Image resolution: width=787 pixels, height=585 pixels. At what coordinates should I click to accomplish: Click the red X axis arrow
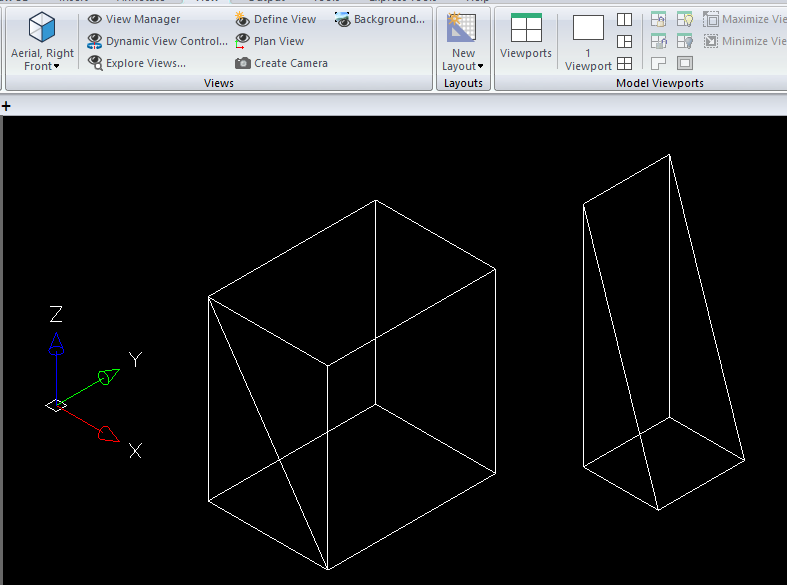tap(108, 434)
